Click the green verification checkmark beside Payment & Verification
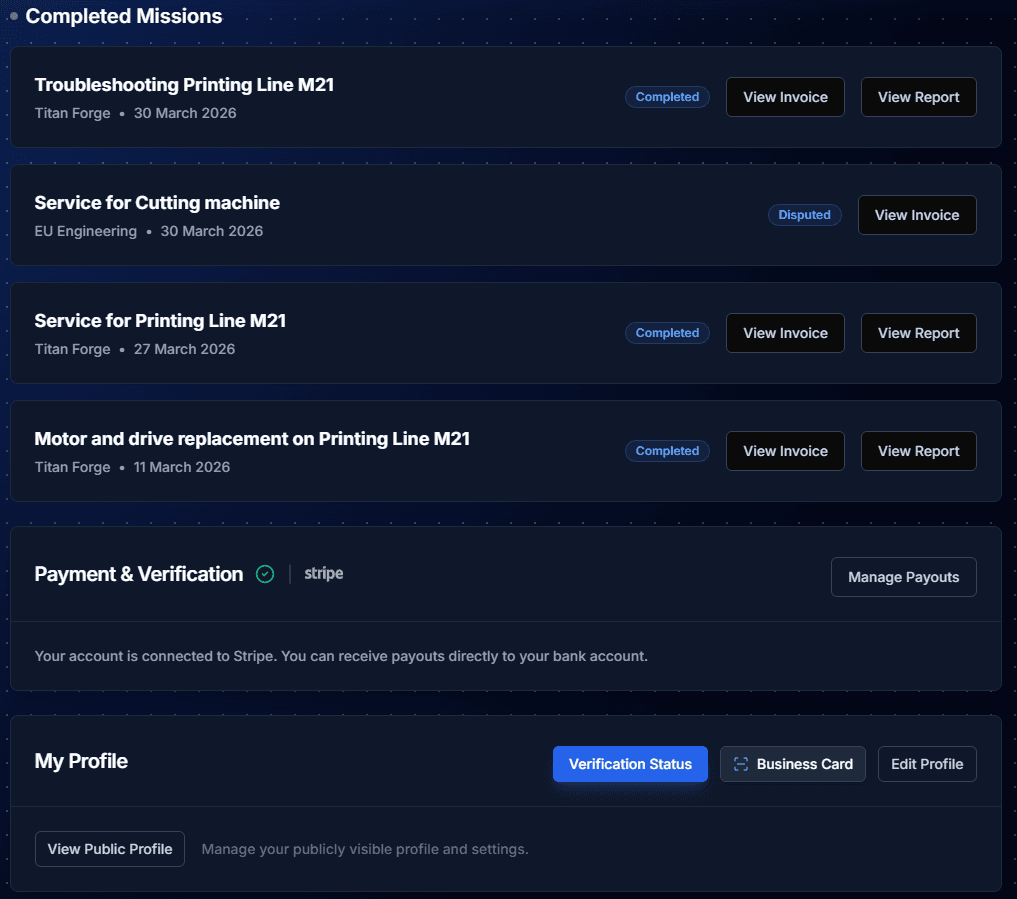Screen dimensions: 1017x899 pos(264,574)
